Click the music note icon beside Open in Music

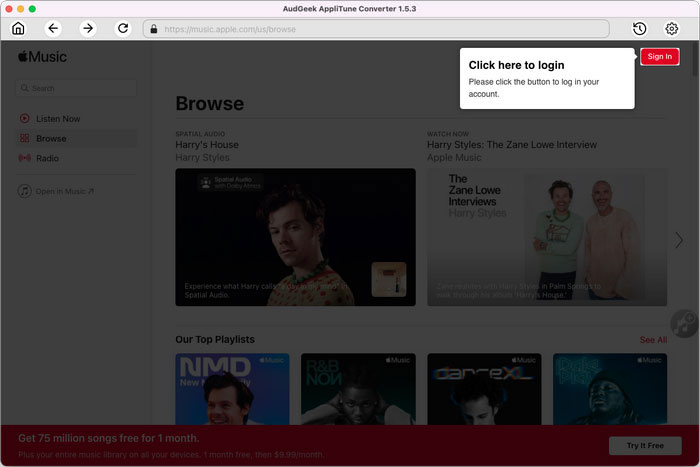coord(25,191)
